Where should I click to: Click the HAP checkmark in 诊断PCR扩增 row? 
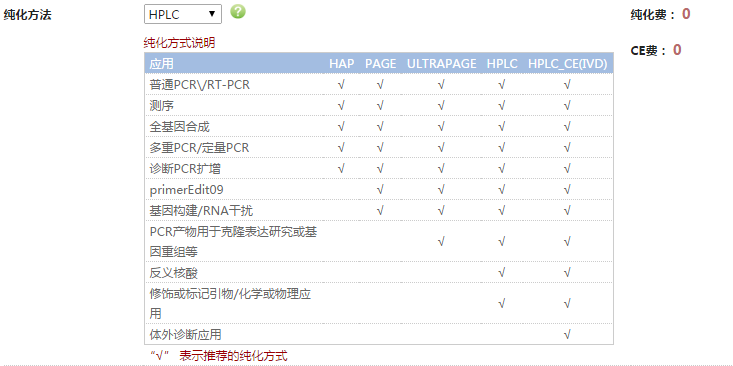341,169
